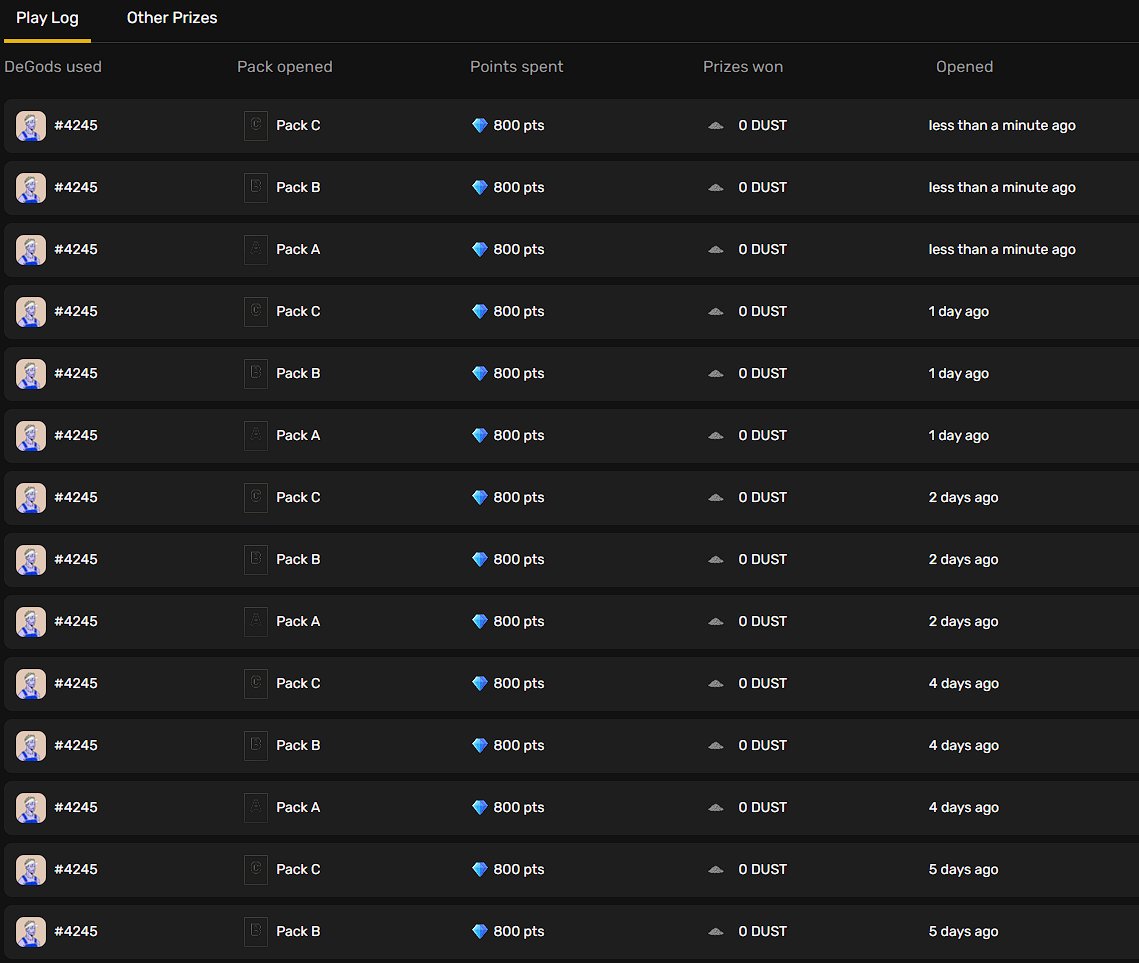
Task: Click DeGod avatar in Pack C row from less than a minute ago
Action: [x=31, y=126]
